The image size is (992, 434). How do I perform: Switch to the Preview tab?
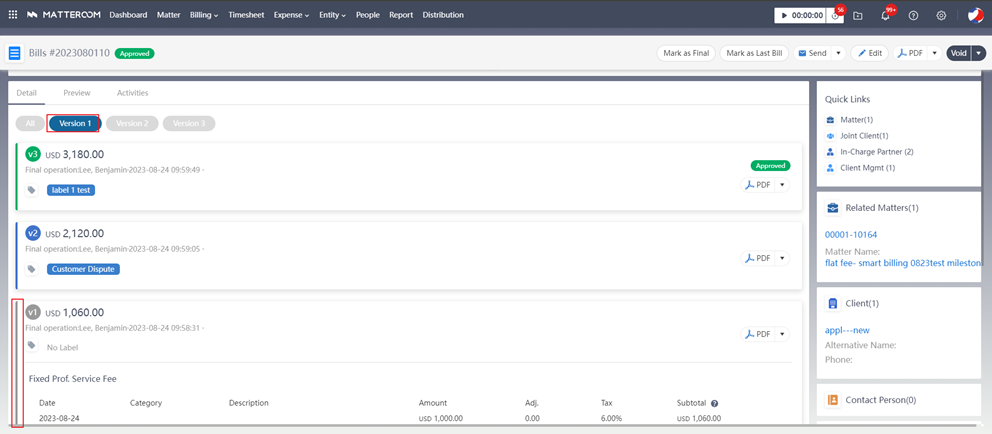click(77, 93)
